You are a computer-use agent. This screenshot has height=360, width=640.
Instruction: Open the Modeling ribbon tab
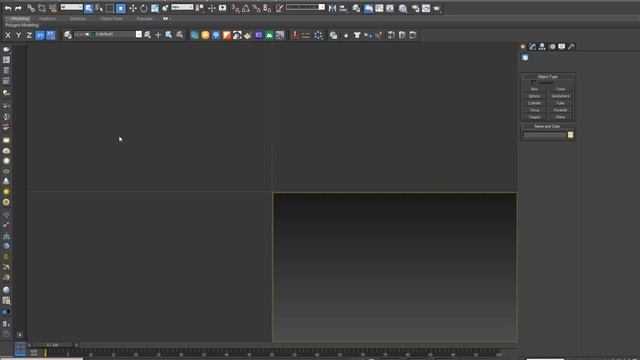[x=20, y=19]
